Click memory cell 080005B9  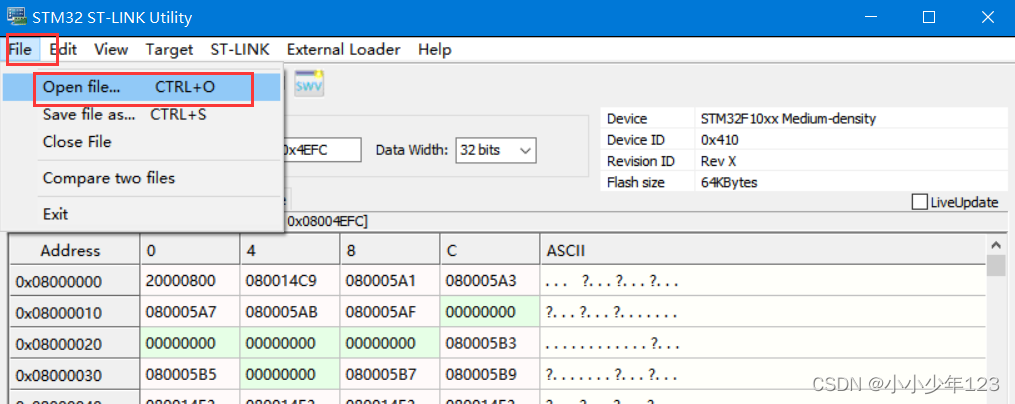point(490,375)
